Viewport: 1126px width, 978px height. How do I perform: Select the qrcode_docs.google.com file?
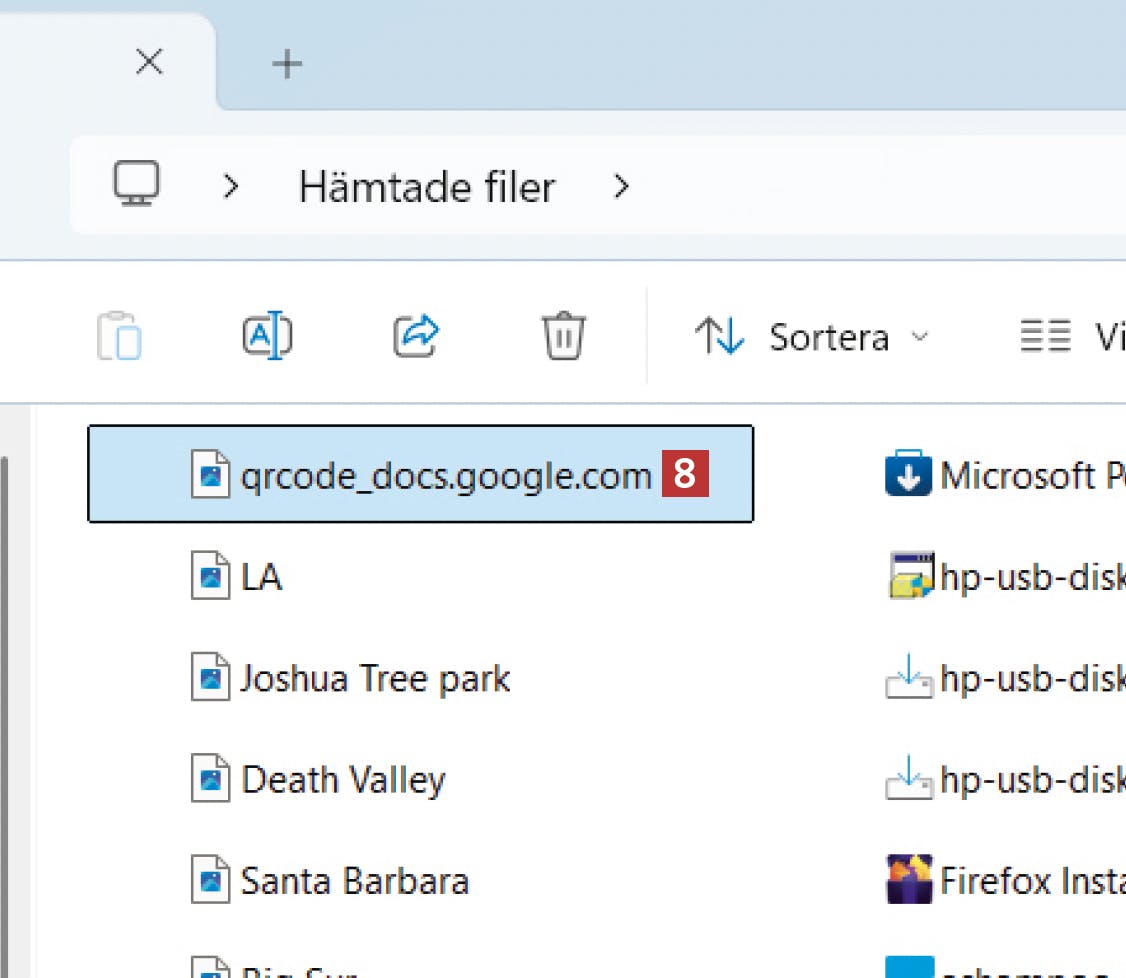tap(445, 475)
